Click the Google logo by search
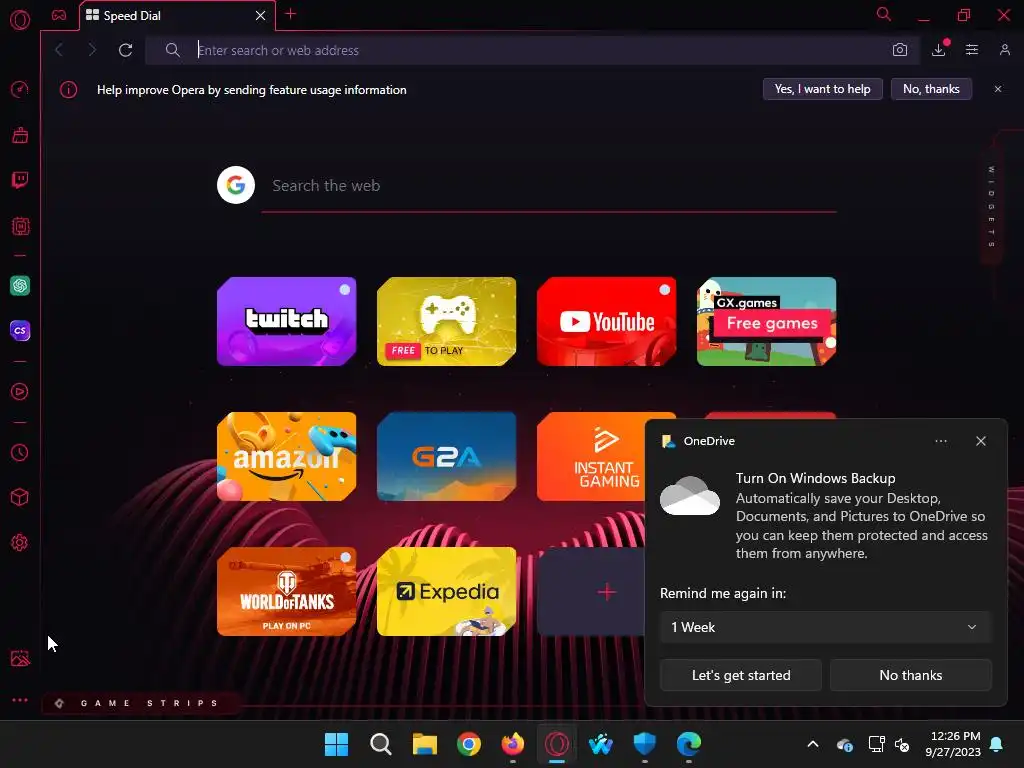This screenshot has height=768, width=1024. (x=236, y=185)
